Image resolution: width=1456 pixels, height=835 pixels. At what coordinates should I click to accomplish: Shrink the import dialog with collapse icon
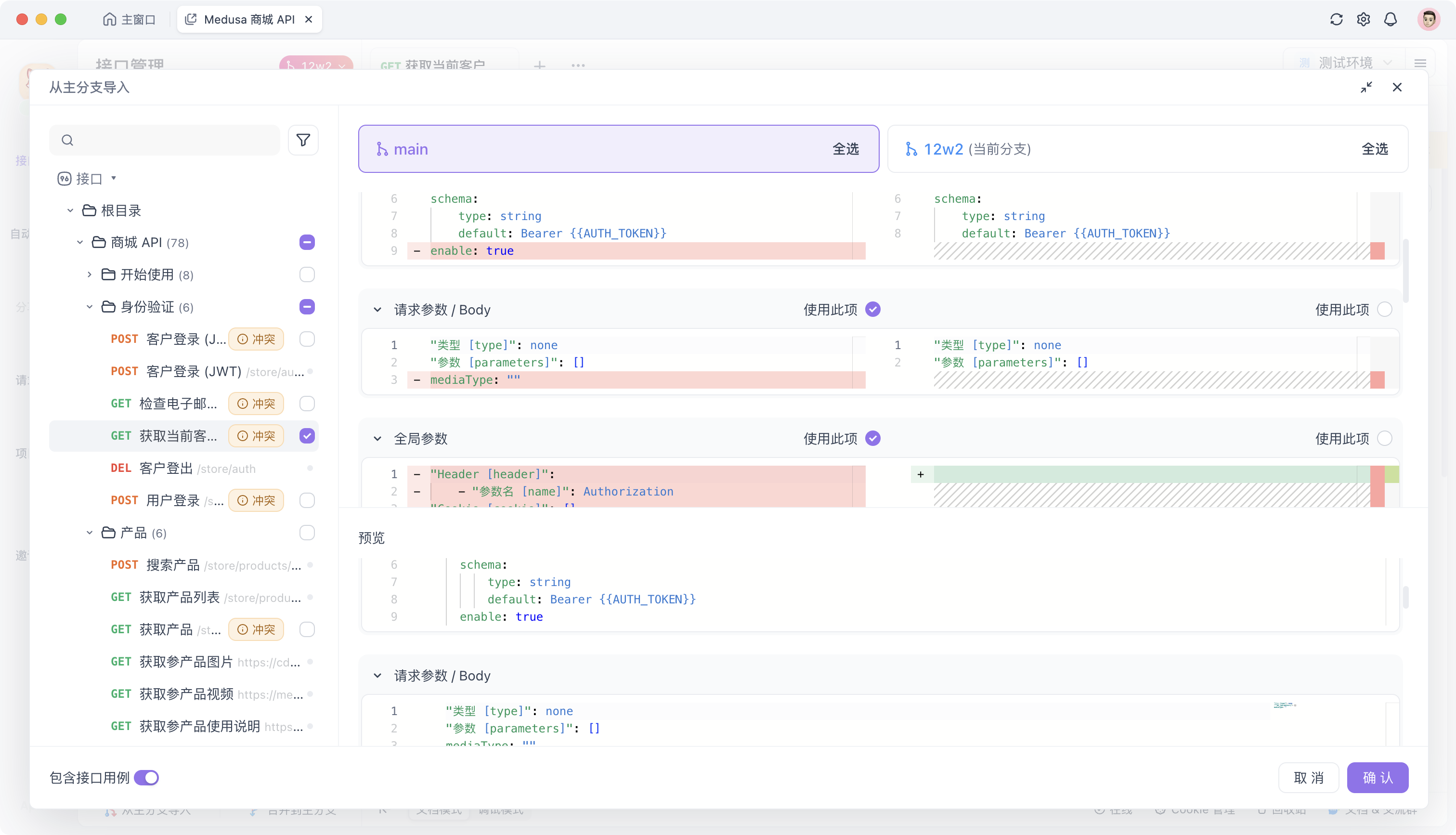click(1366, 87)
